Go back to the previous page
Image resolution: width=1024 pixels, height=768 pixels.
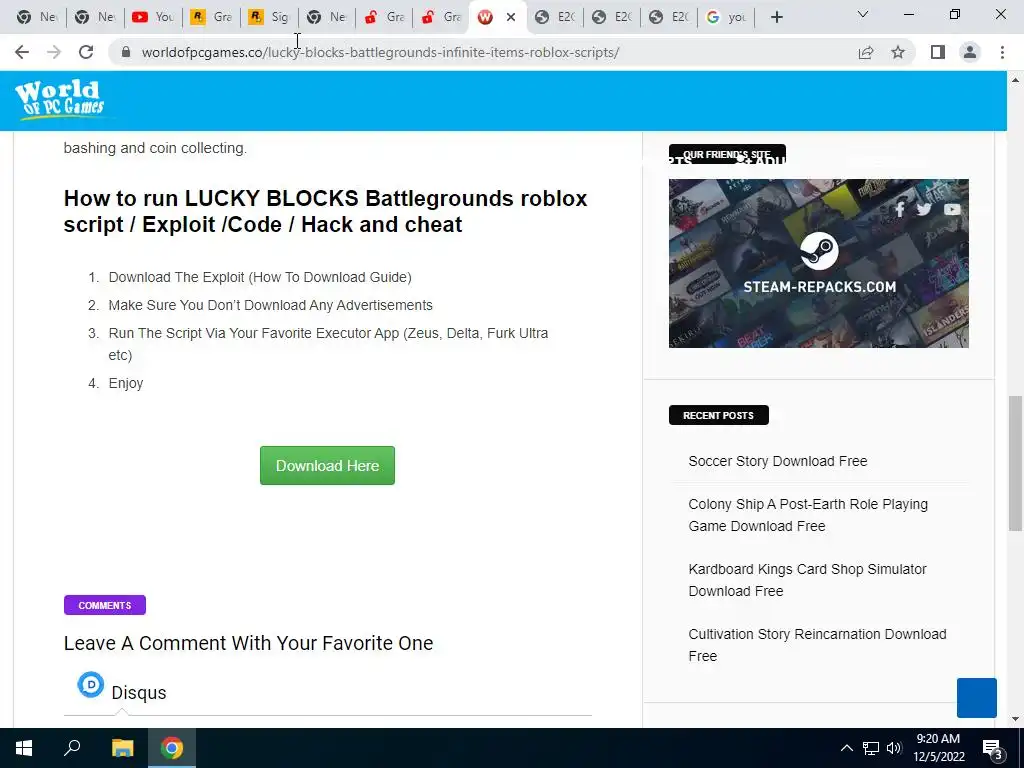[22, 52]
